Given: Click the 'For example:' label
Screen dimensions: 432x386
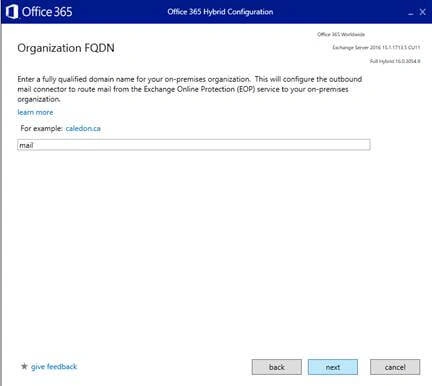Looking at the screenshot, I should coord(42,128).
